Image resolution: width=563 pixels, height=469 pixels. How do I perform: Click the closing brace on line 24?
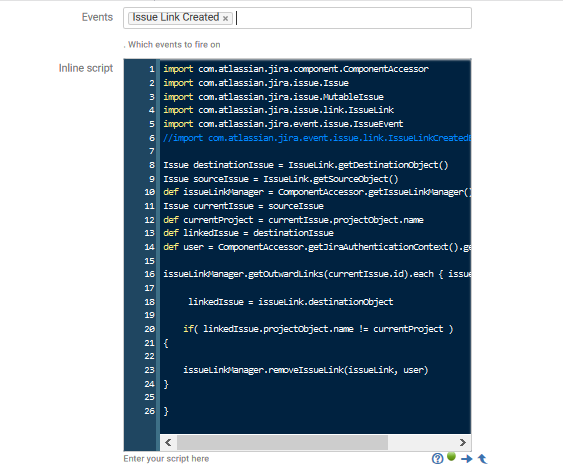tap(166, 384)
